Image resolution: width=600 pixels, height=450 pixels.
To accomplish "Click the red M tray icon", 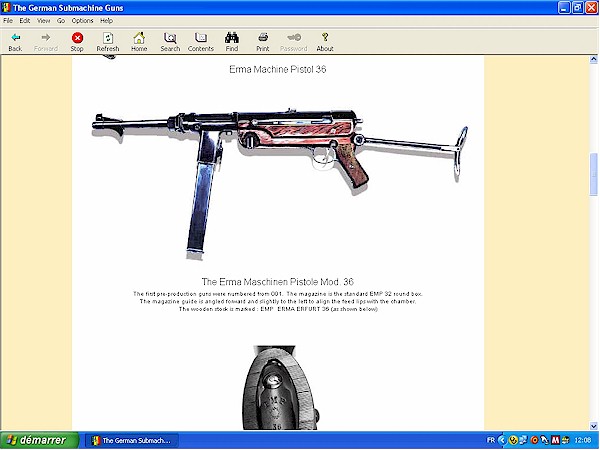I will (555, 440).
